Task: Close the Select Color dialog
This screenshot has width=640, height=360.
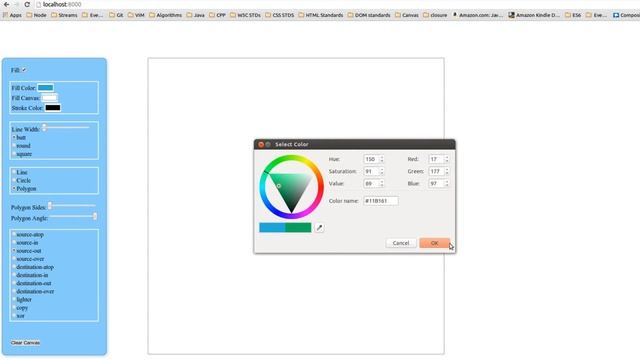Action: click(261, 144)
